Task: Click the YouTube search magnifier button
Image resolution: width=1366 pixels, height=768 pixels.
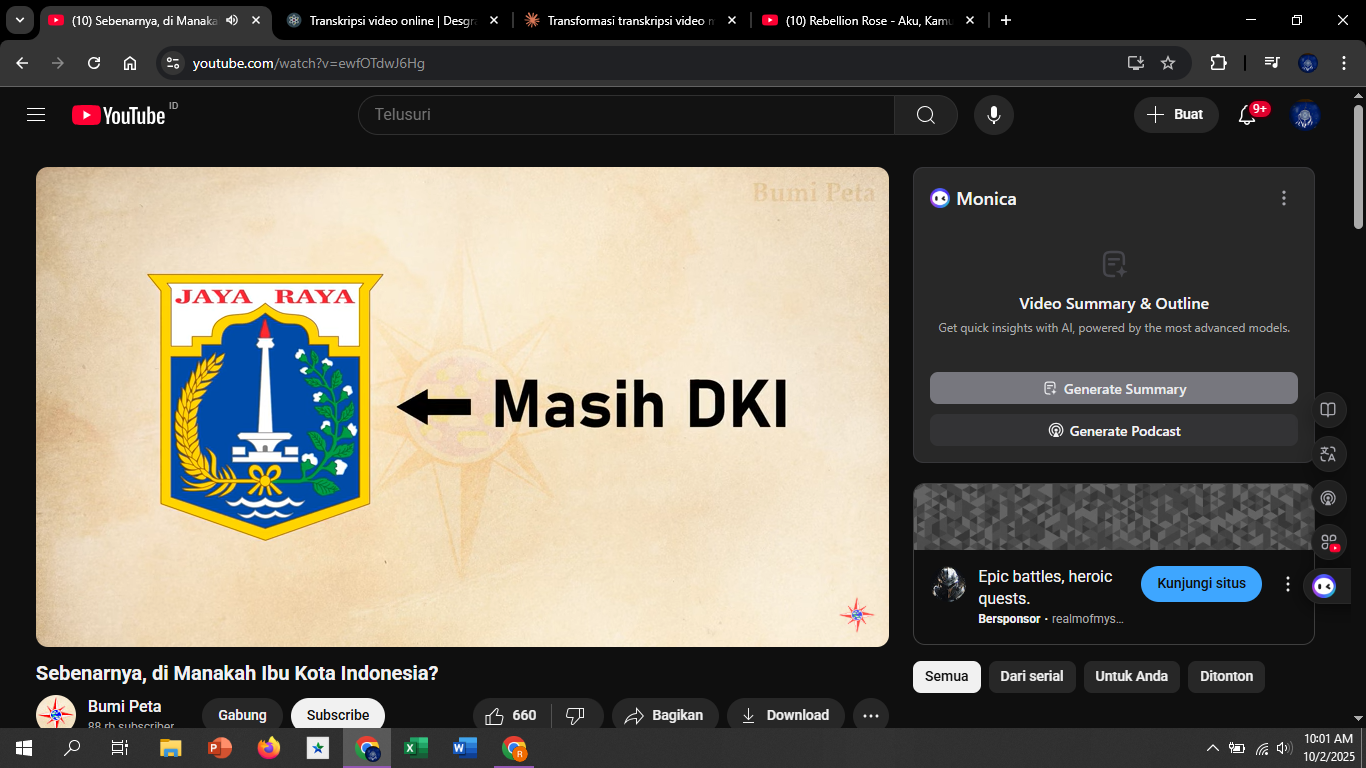Action: click(x=926, y=115)
